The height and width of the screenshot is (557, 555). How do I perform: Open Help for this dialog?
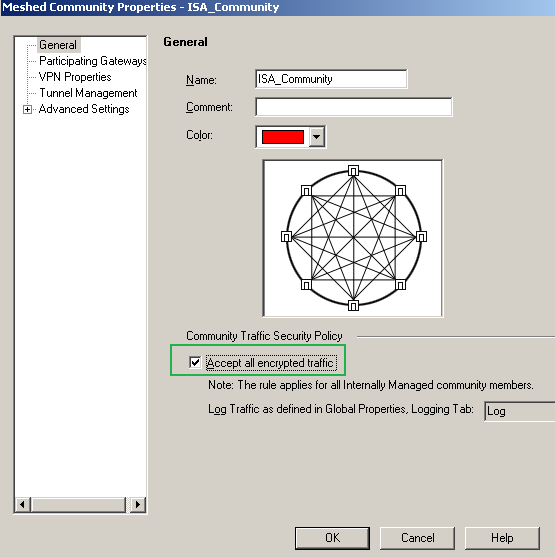[502, 538]
